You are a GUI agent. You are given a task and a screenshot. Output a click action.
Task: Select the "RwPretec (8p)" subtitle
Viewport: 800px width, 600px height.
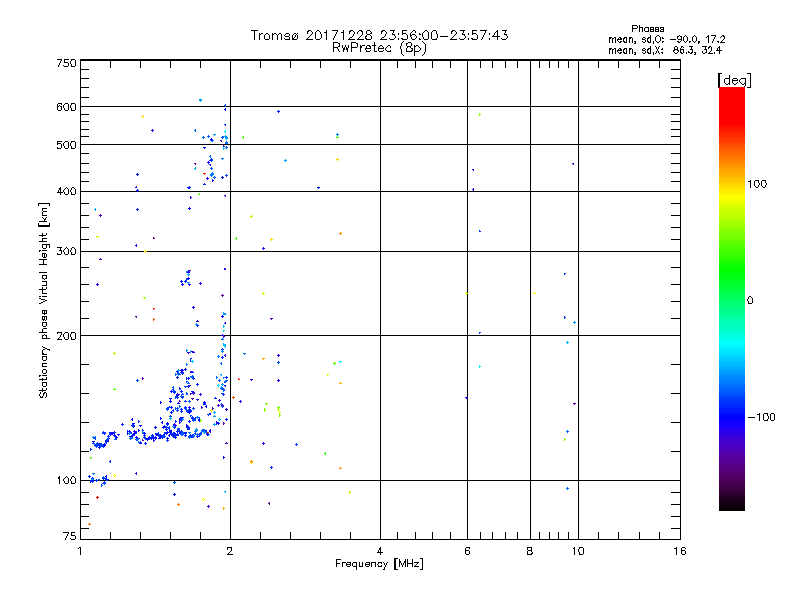tap(379, 48)
